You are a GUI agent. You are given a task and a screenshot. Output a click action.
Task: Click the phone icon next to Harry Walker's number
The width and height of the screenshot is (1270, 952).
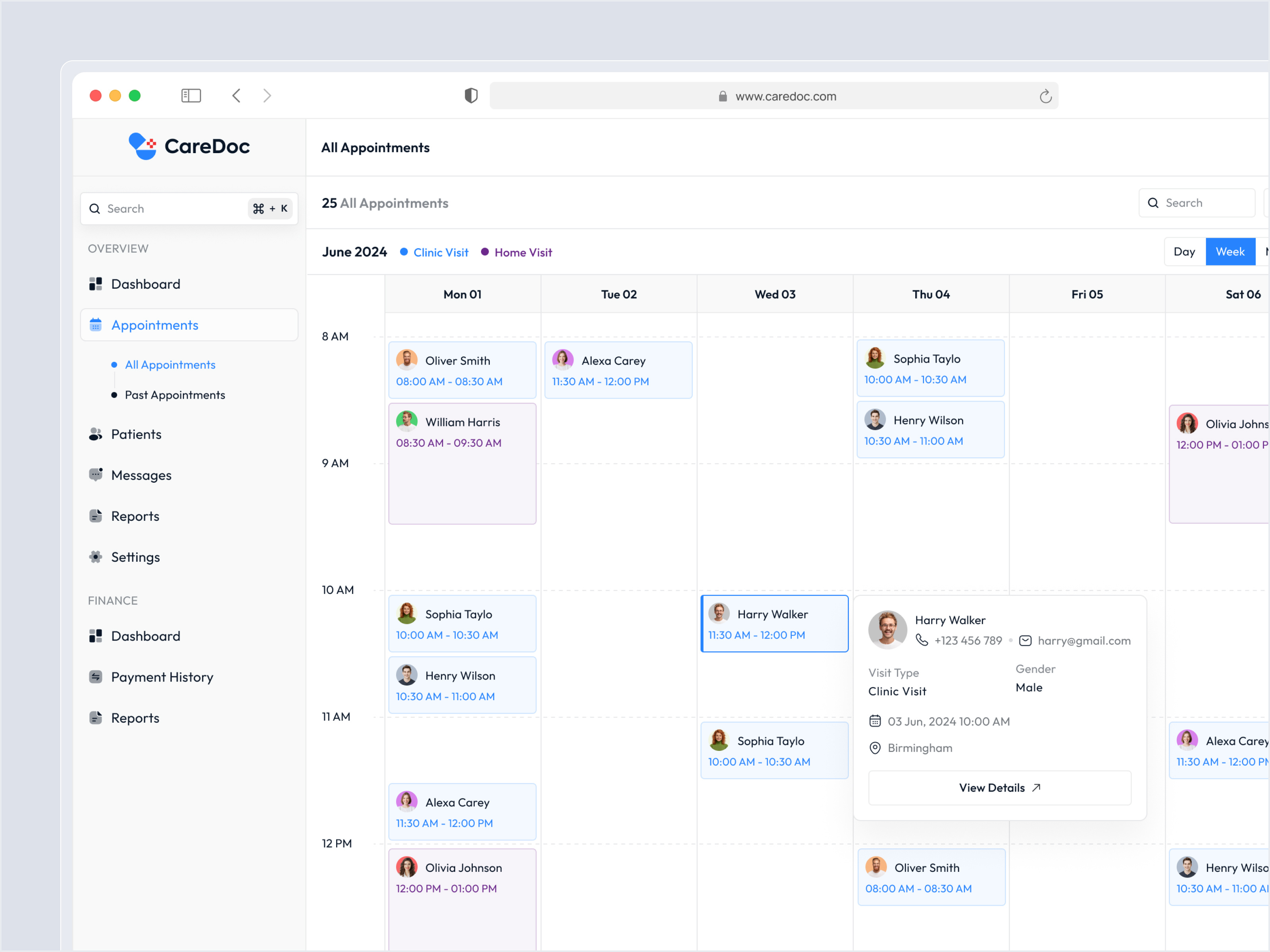tap(922, 640)
